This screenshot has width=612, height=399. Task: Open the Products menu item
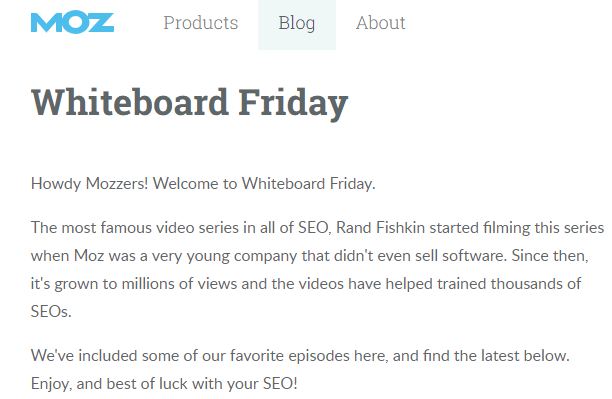coord(201,23)
